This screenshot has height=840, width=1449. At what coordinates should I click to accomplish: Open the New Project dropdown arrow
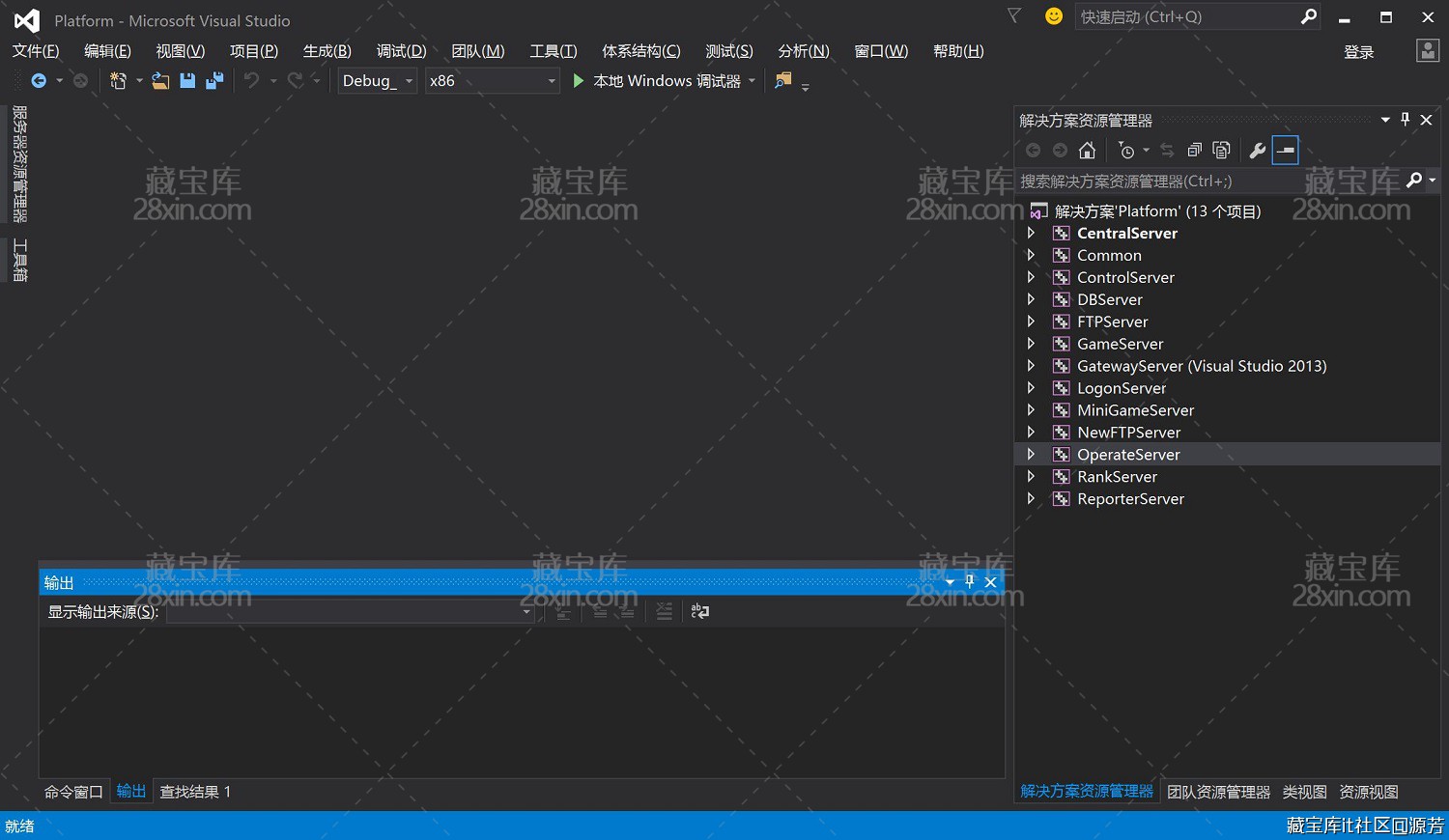pyautogui.click(x=139, y=81)
